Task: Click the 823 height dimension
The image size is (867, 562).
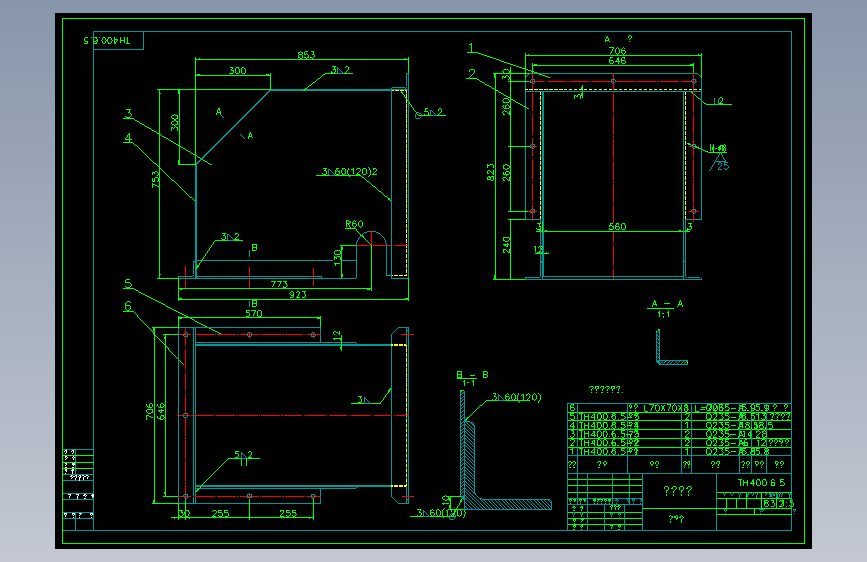Action: [490, 173]
